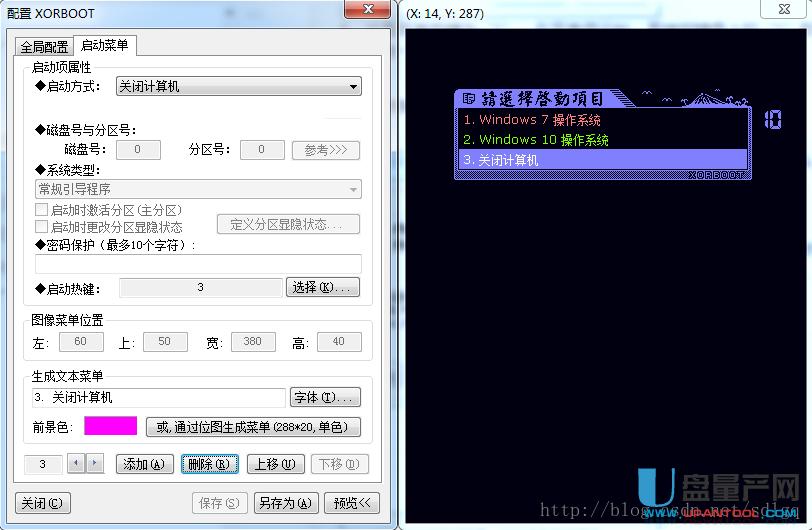Click the 参考>>> button
812x530 pixels.
click(x=326, y=150)
